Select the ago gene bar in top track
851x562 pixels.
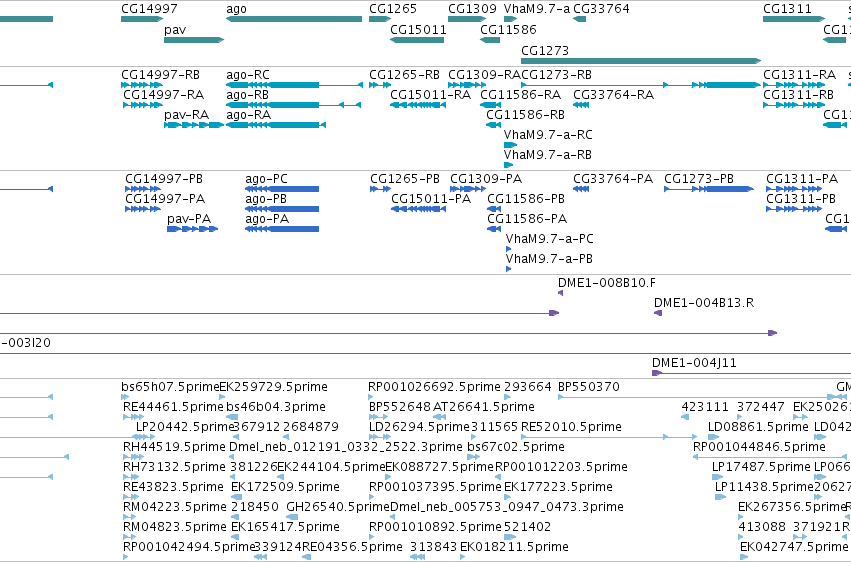point(294,19)
